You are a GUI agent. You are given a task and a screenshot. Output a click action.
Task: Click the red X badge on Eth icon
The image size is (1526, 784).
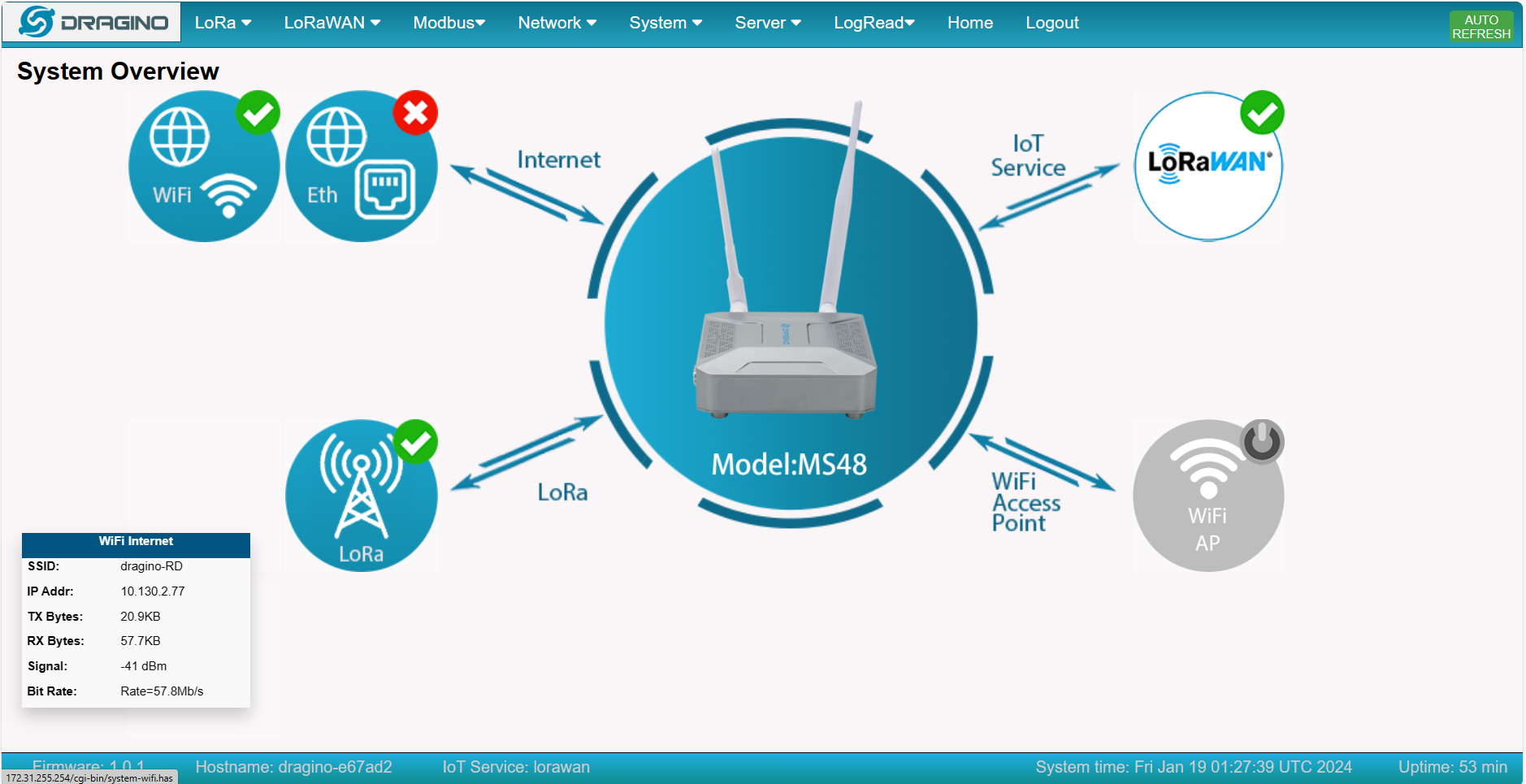coord(415,113)
